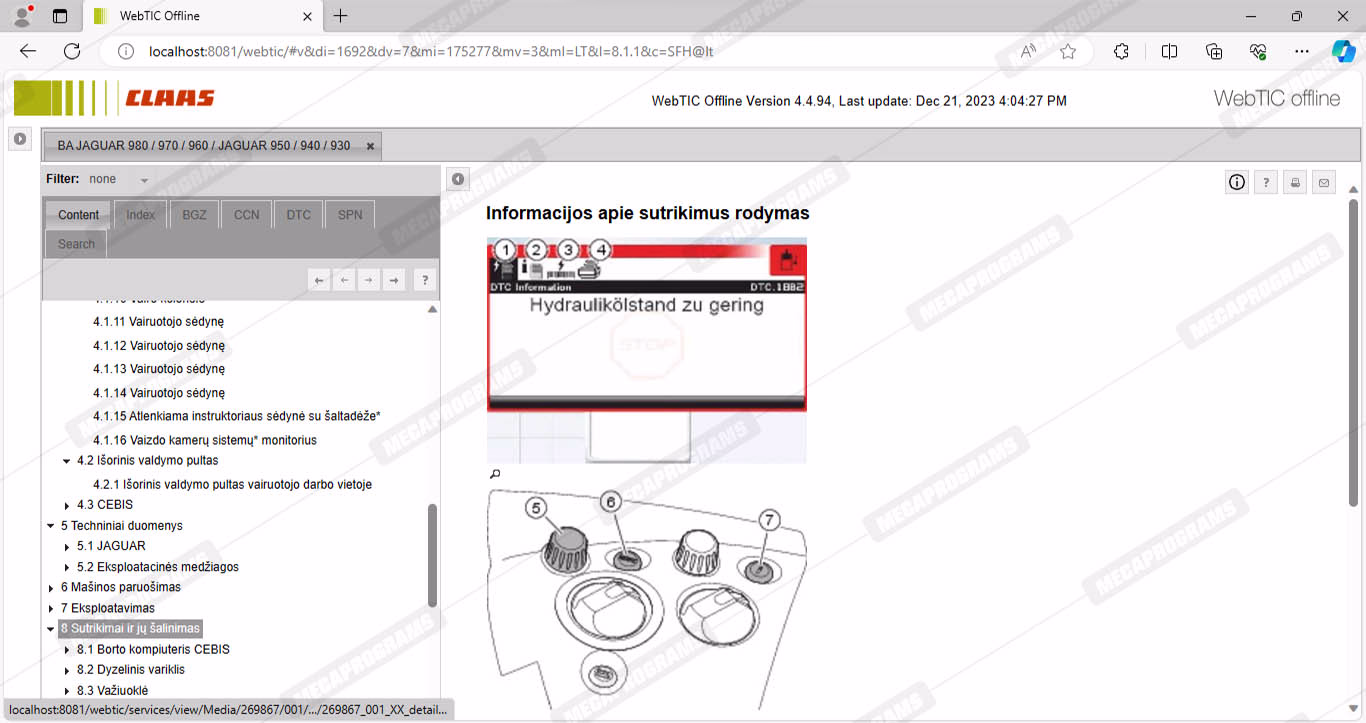Collapse the 5 Techniniai duomenys section
This screenshot has width=1366, height=723.
click(51, 526)
